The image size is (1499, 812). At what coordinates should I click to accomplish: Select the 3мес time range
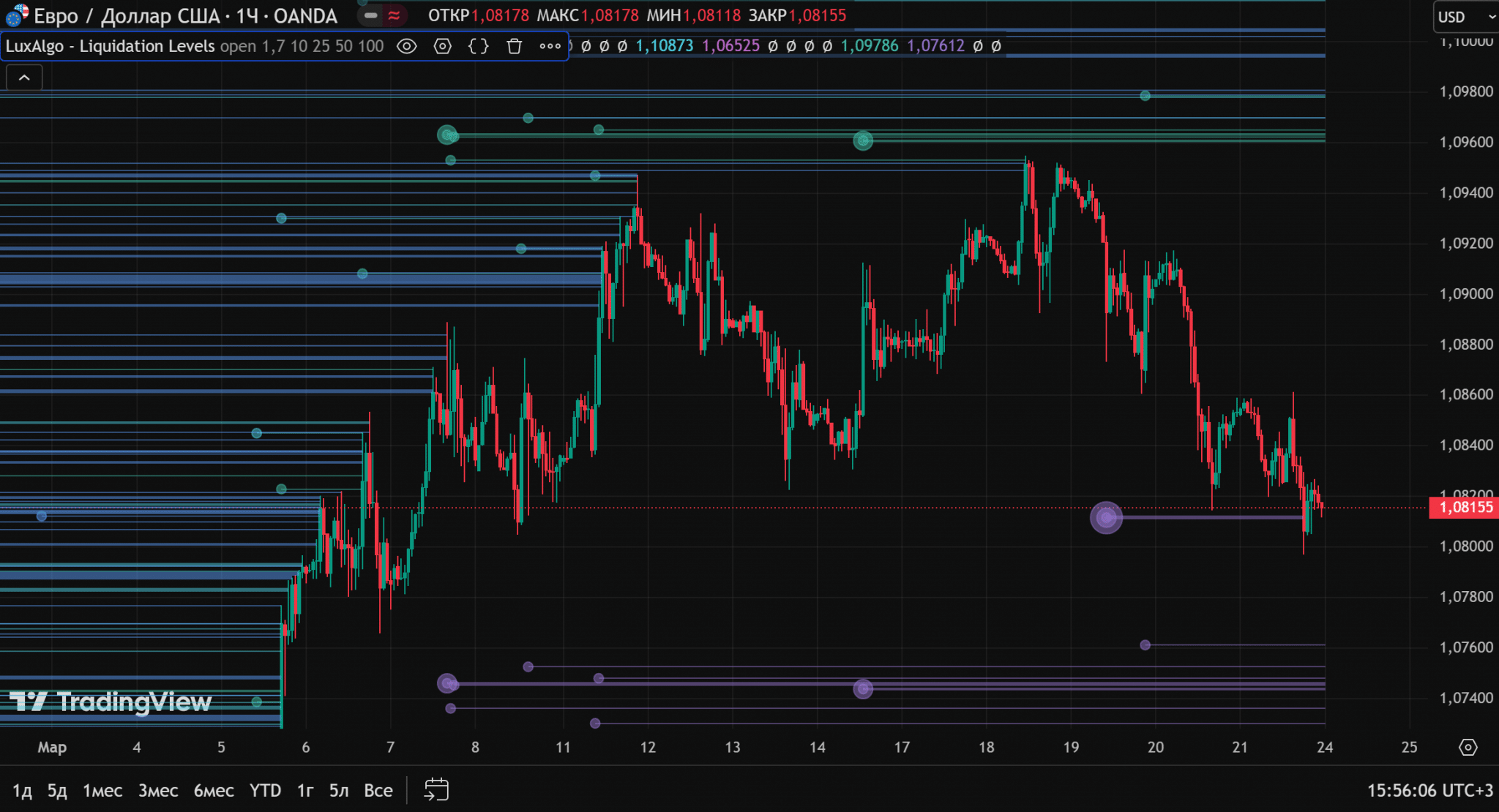[158, 790]
